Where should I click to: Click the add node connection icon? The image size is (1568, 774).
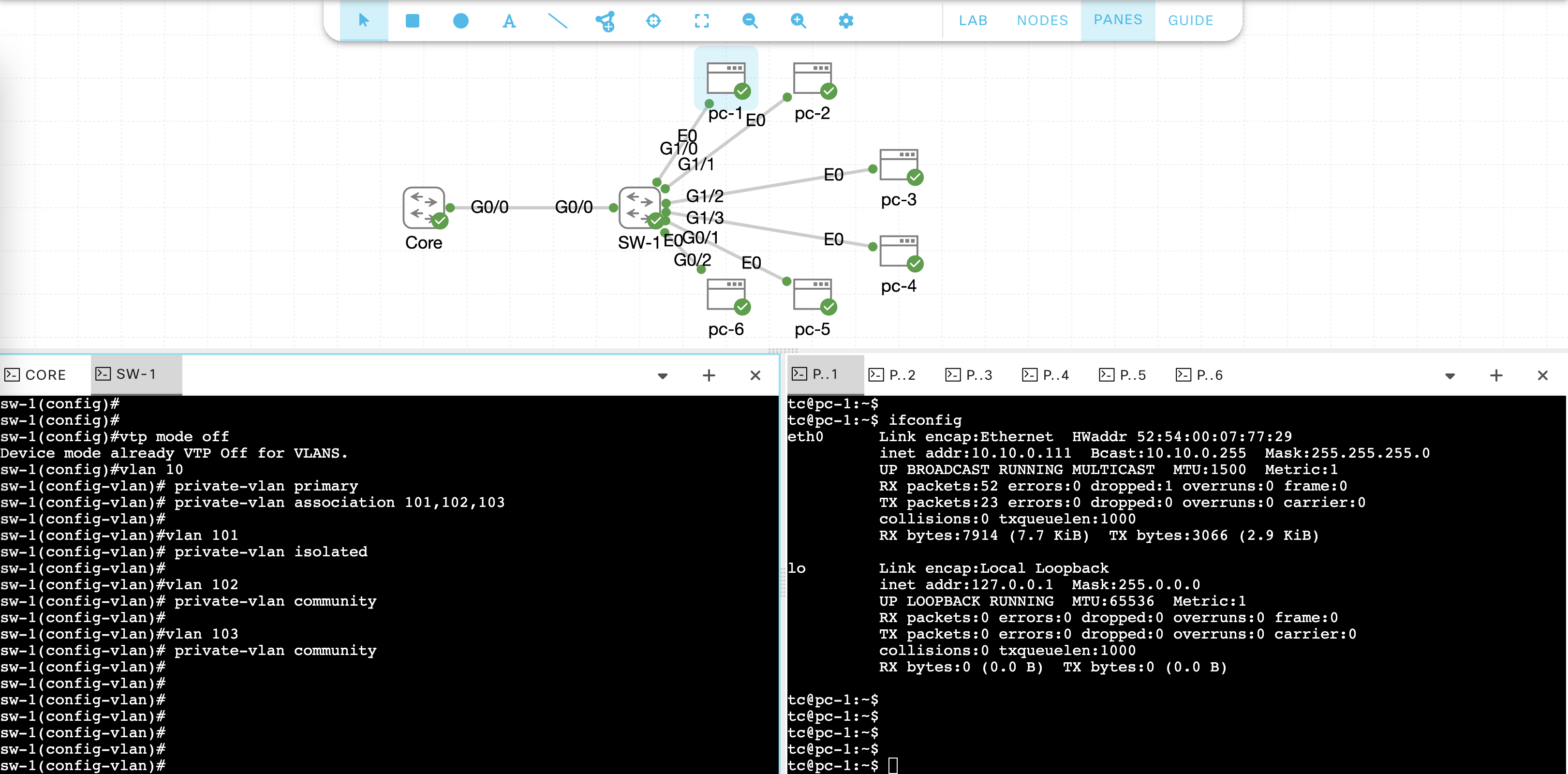605,21
